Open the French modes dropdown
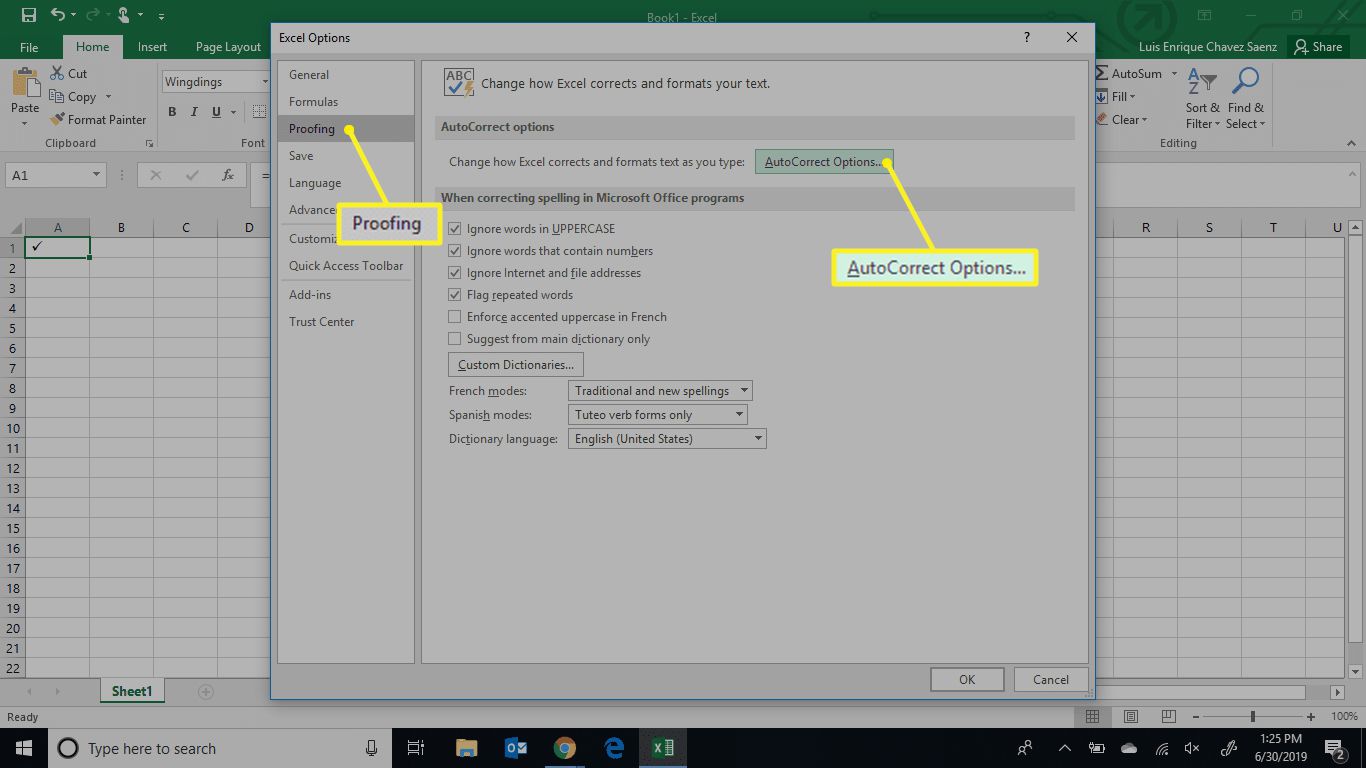 (x=660, y=391)
